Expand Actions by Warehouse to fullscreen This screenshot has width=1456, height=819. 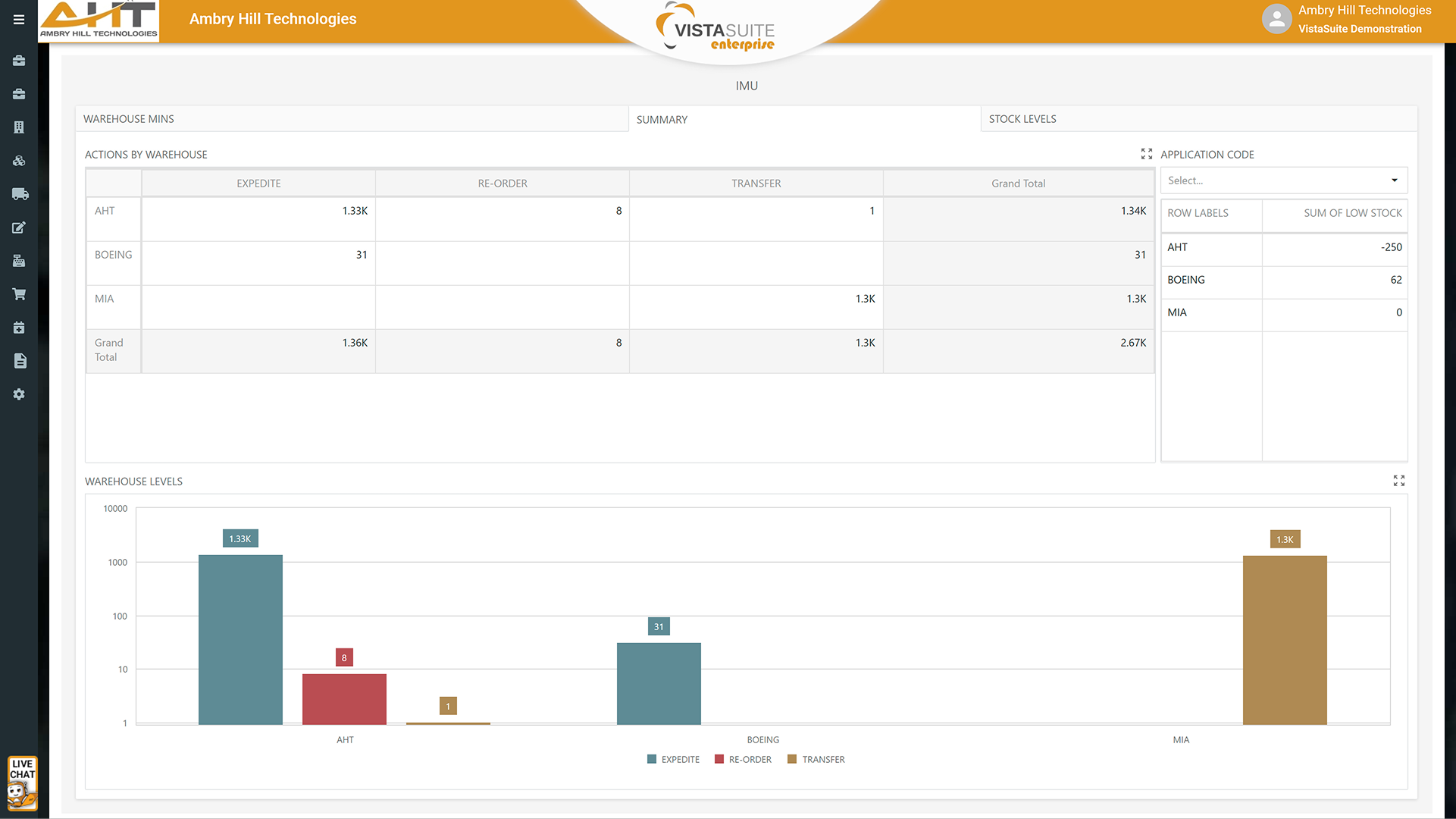point(1146,154)
